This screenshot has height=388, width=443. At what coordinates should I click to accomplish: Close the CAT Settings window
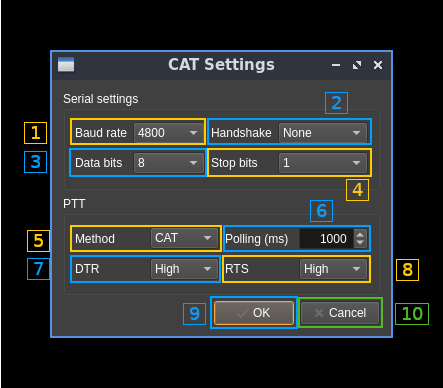point(378,65)
